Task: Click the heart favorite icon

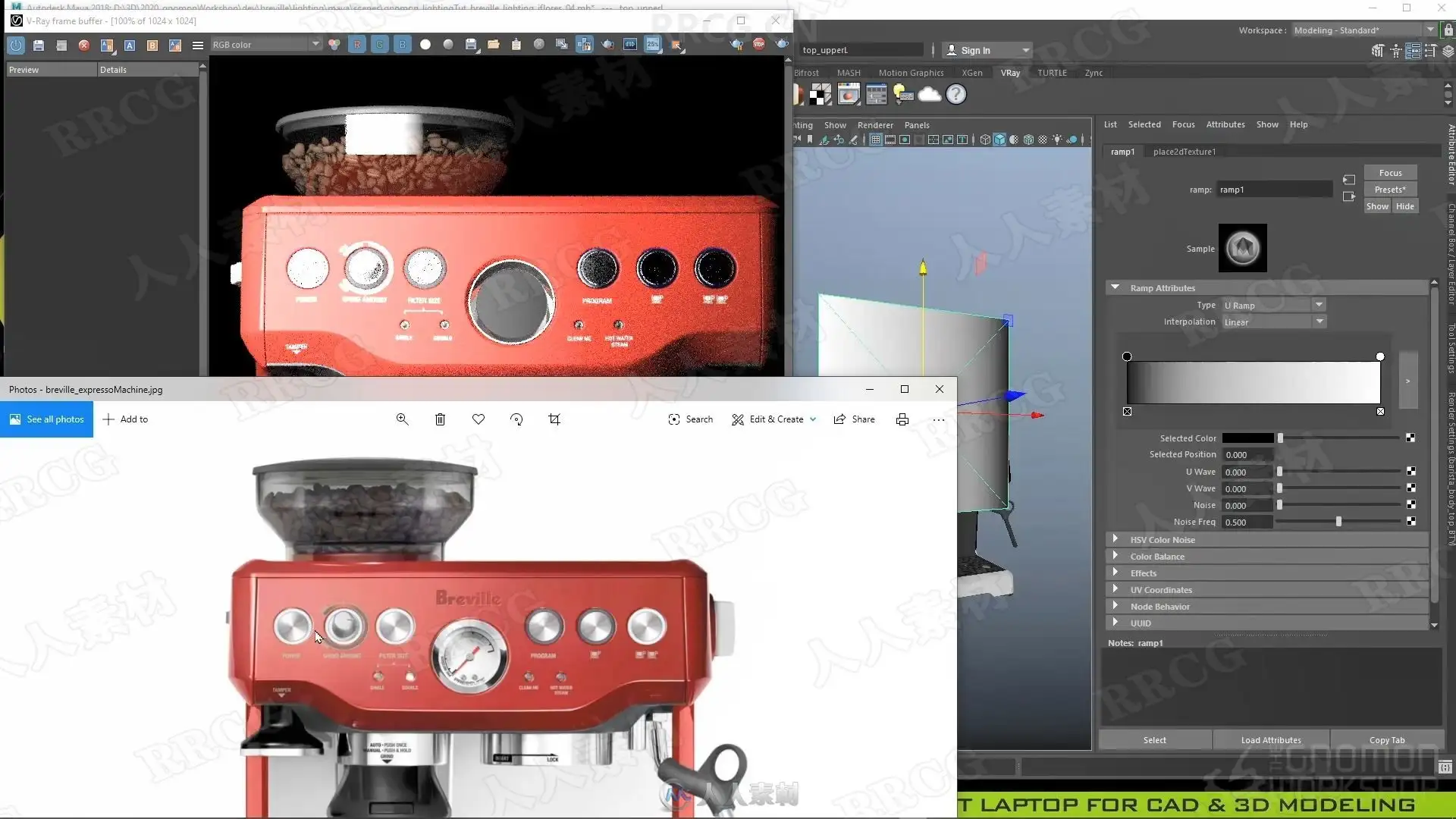Action: click(479, 419)
